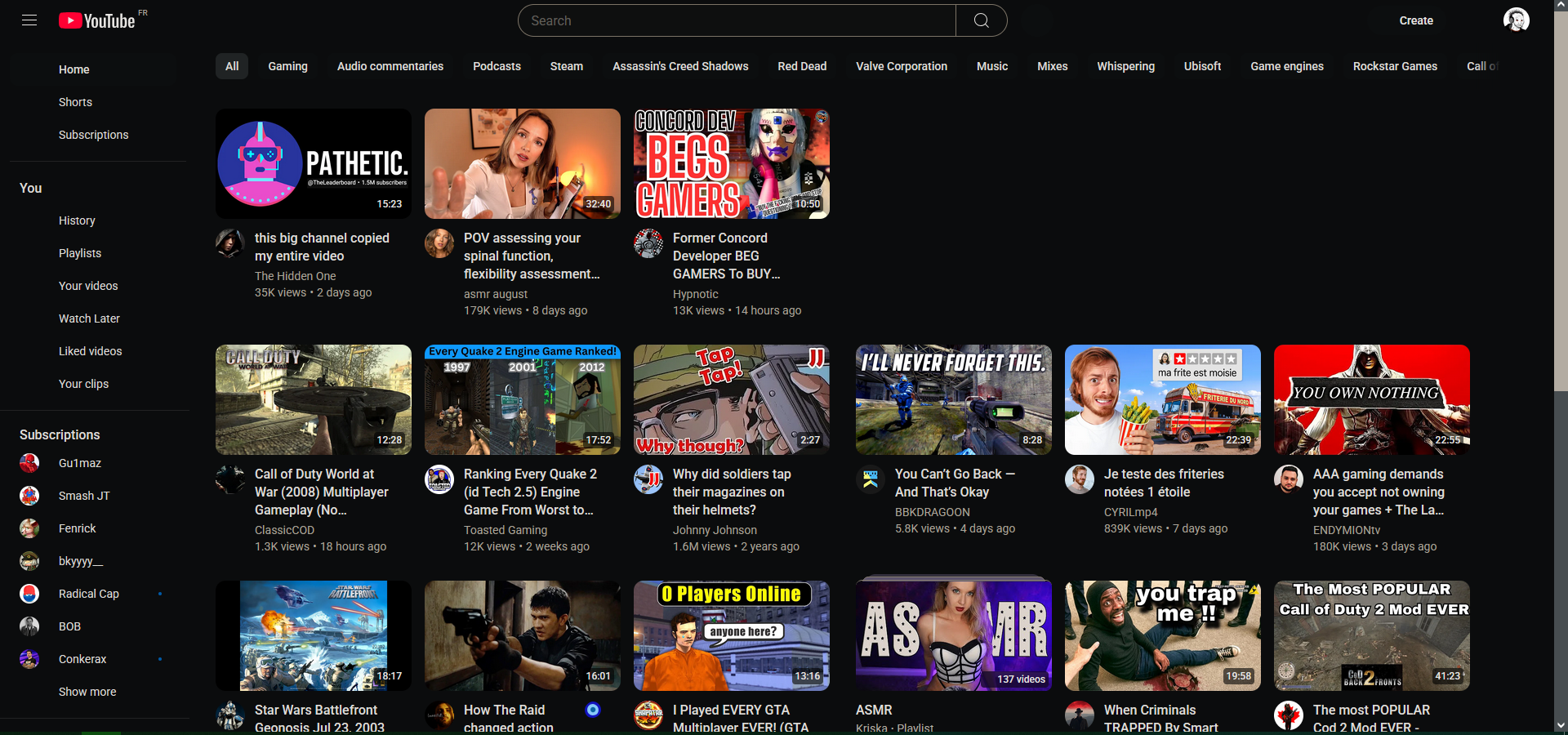This screenshot has height=735, width=1568.
Task: Open Smash JT channel avatar in subscriptions
Action: (x=29, y=496)
